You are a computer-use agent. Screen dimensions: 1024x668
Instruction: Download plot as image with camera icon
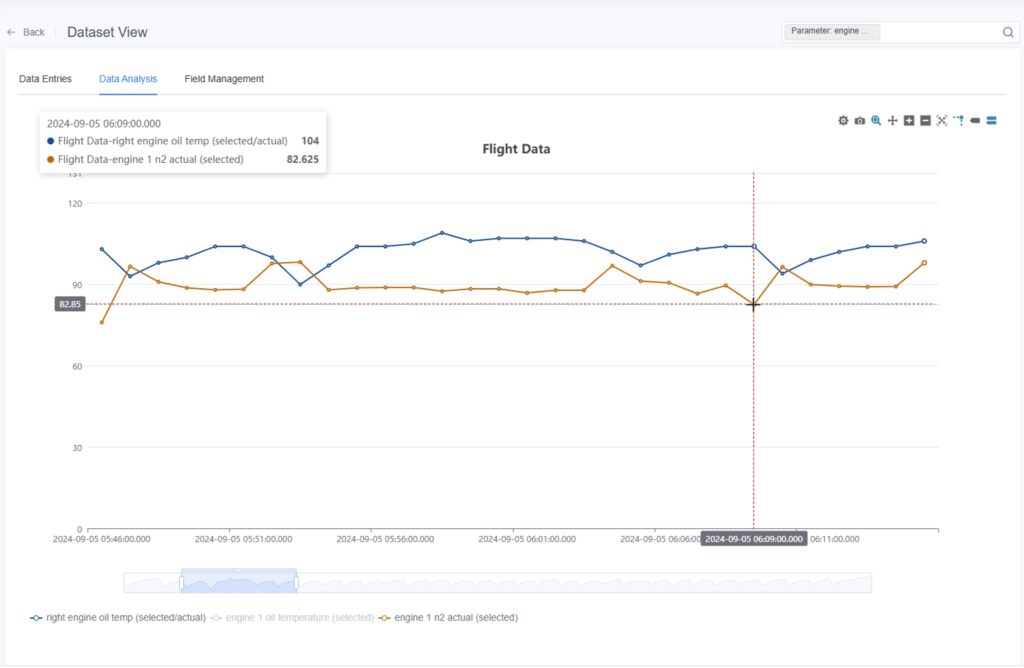(x=860, y=121)
